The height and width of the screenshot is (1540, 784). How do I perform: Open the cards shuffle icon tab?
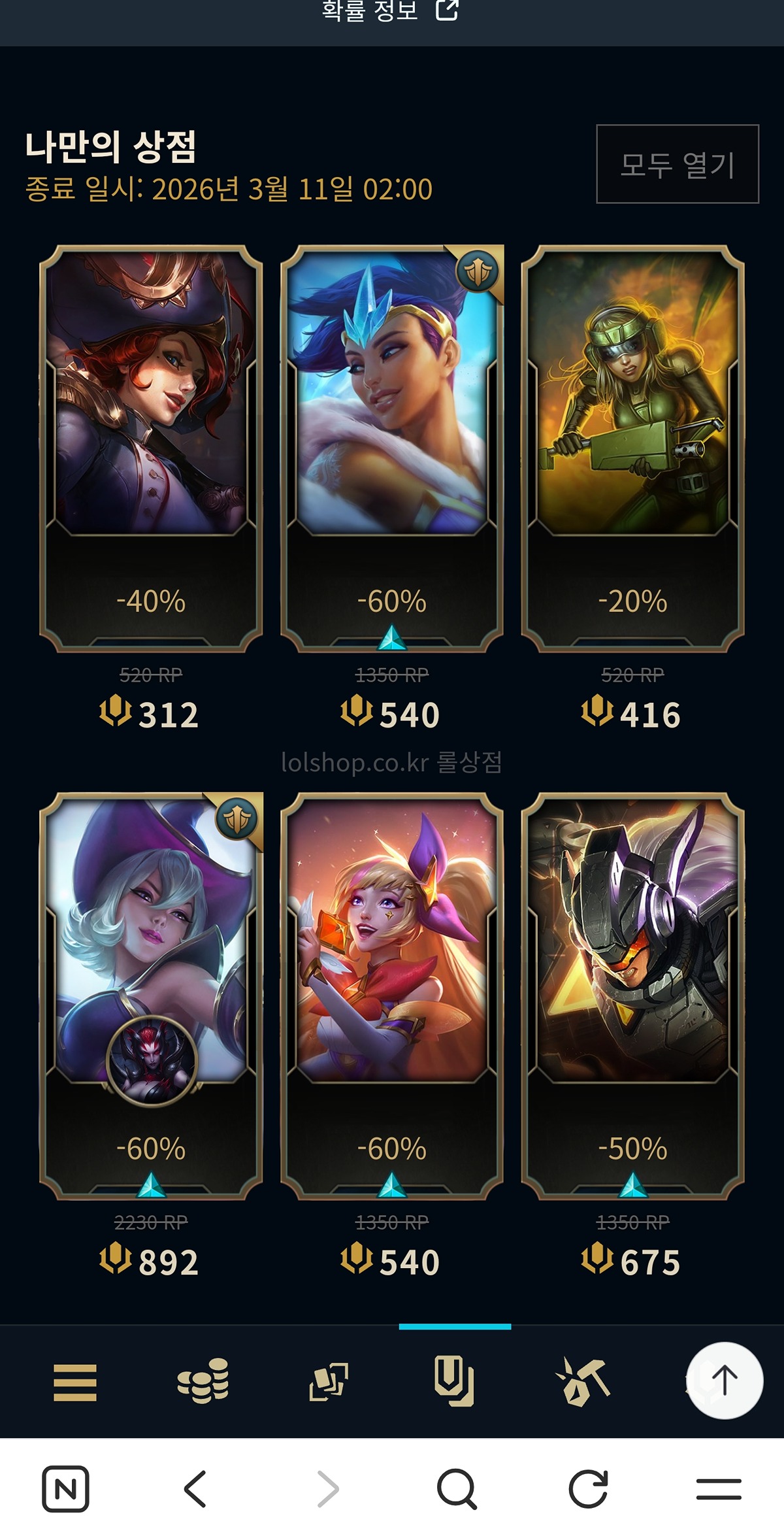[329, 1382]
